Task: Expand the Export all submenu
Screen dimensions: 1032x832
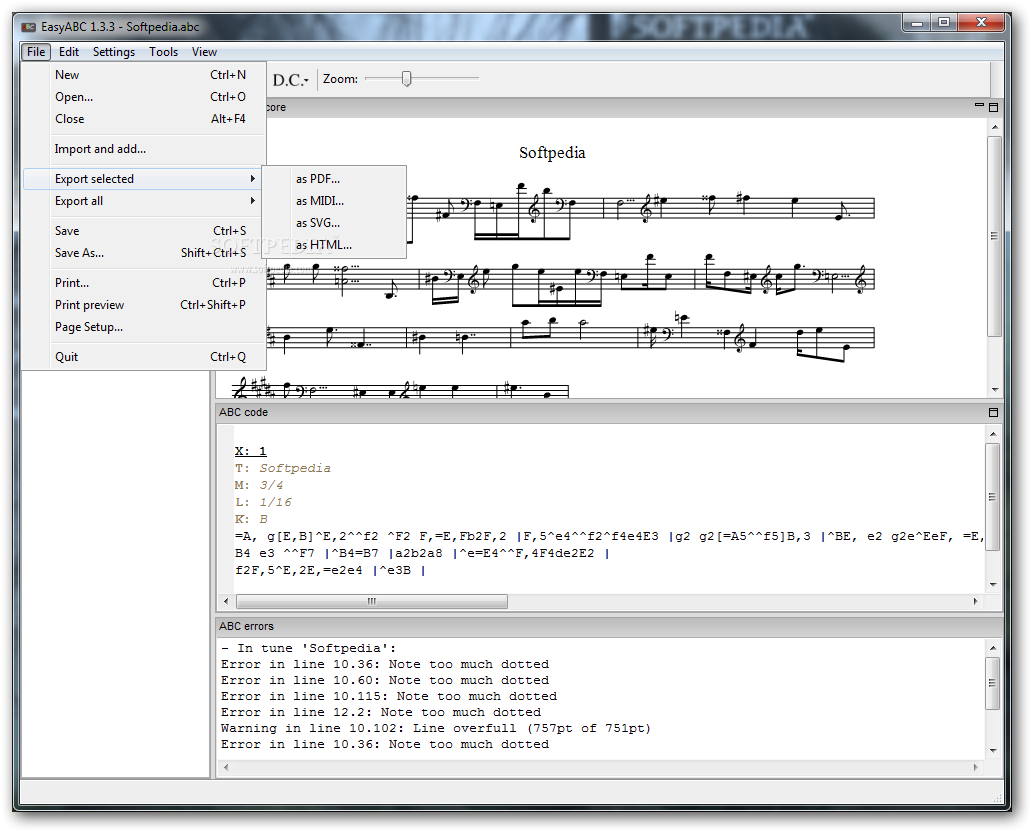Action: point(144,201)
